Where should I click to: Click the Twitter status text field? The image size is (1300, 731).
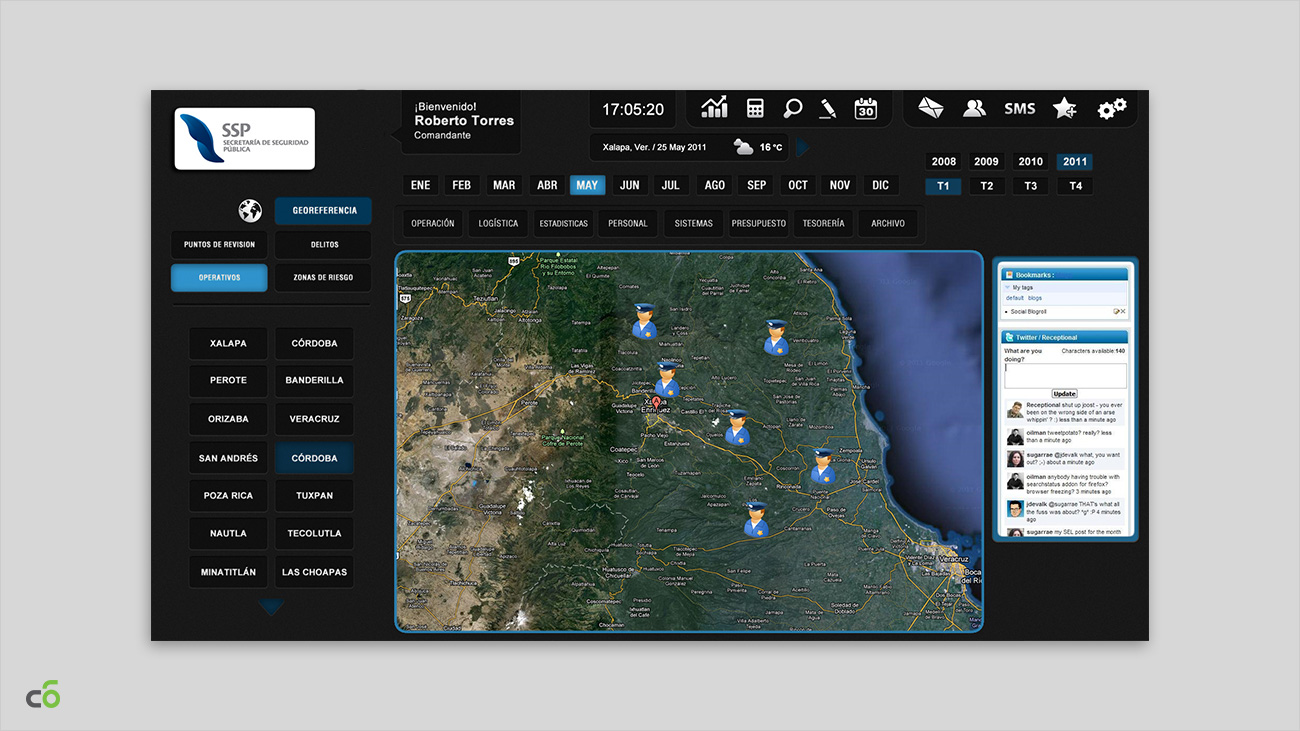pyautogui.click(x=1065, y=376)
